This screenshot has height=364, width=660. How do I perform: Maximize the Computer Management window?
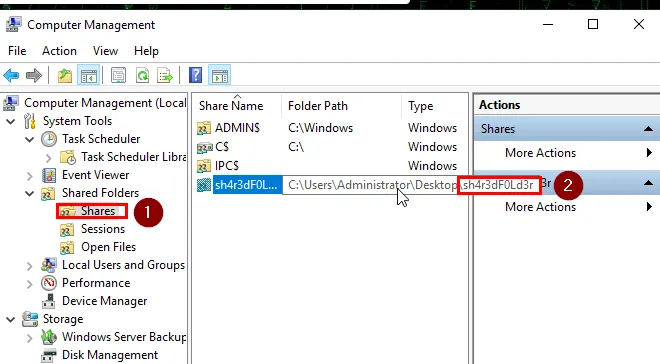click(x=593, y=24)
